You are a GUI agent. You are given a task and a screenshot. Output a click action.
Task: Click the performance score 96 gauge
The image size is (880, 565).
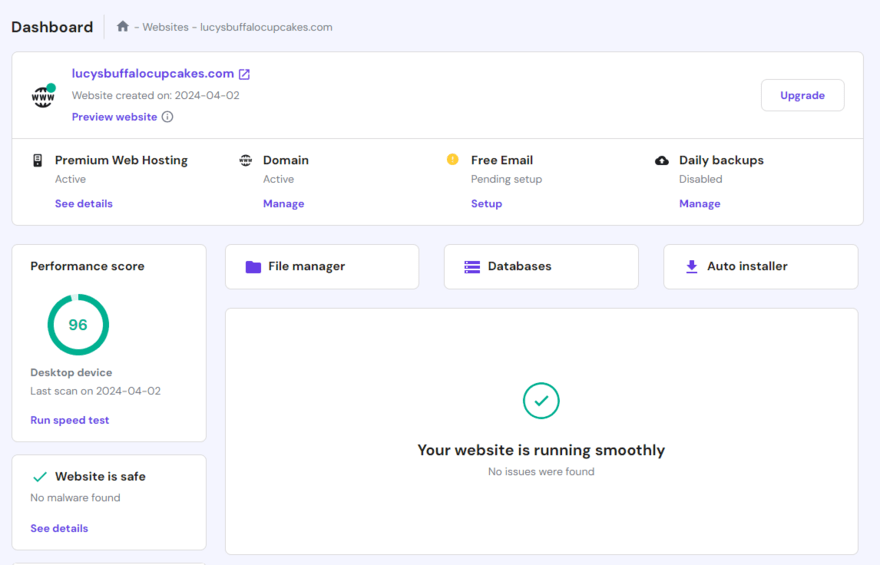(x=78, y=324)
